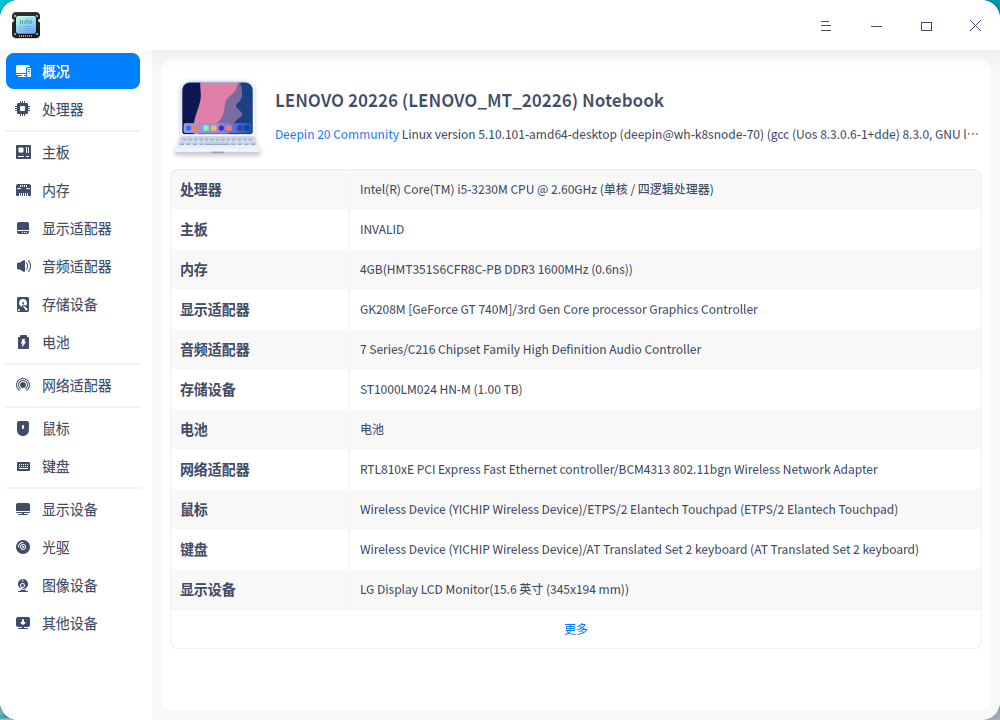Open the title bar hamburger menu
Viewport: 1000px width, 720px height.
826,26
